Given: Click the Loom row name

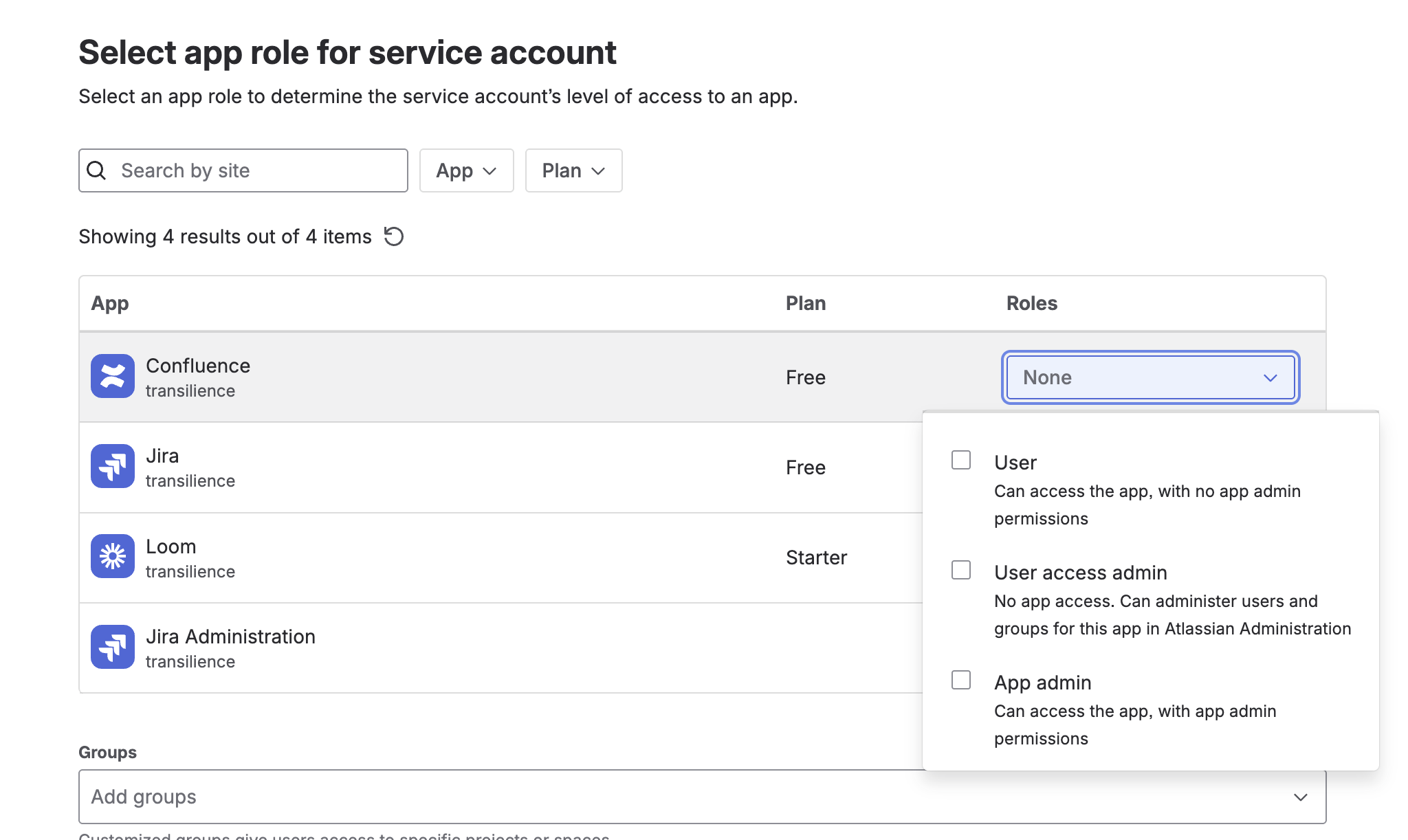Looking at the screenshot, I should (x=170, y=546).
